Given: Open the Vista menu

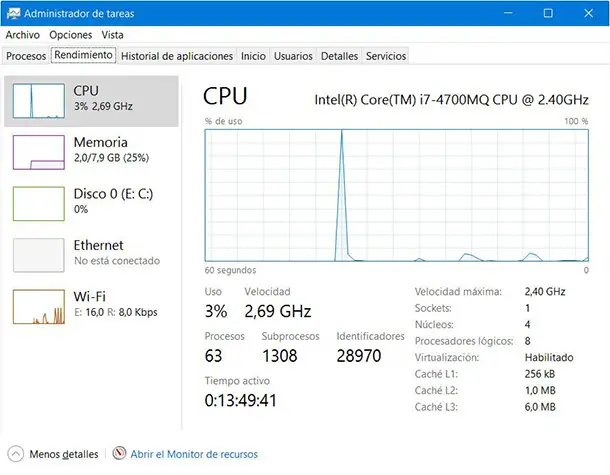Looking at the screenshot, I should tap(112, 35).
